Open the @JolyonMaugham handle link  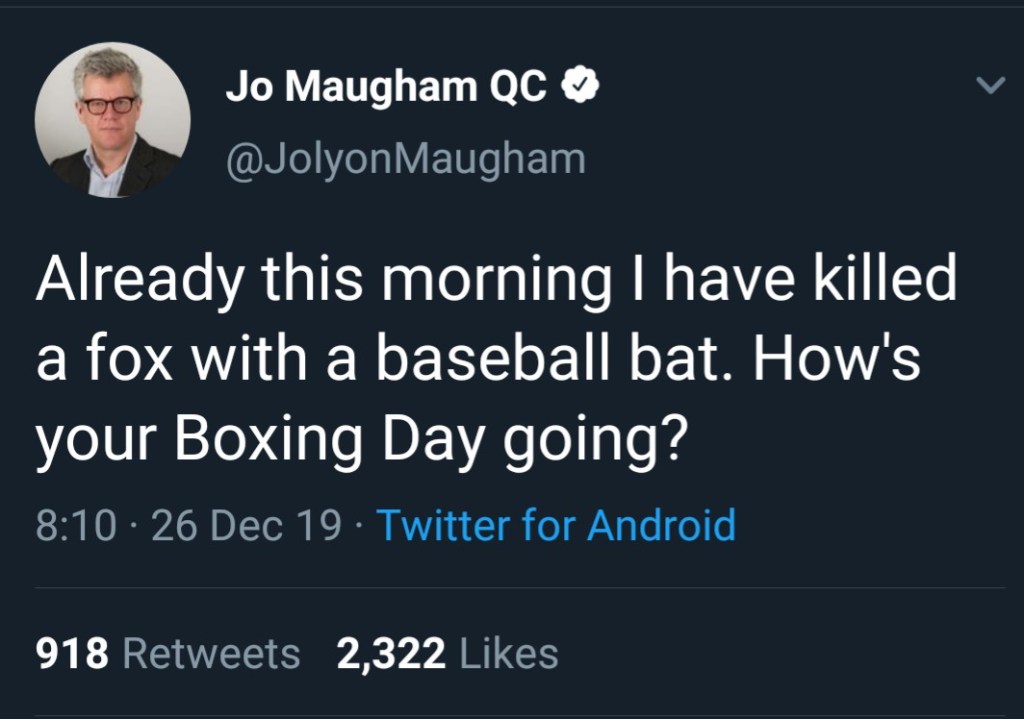click(x=405, y=158)
